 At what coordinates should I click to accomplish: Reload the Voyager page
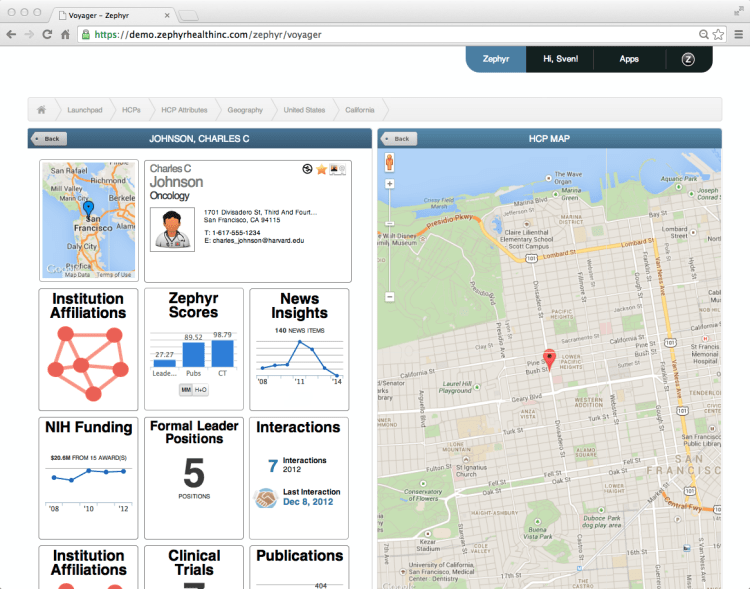coord(47,34)
